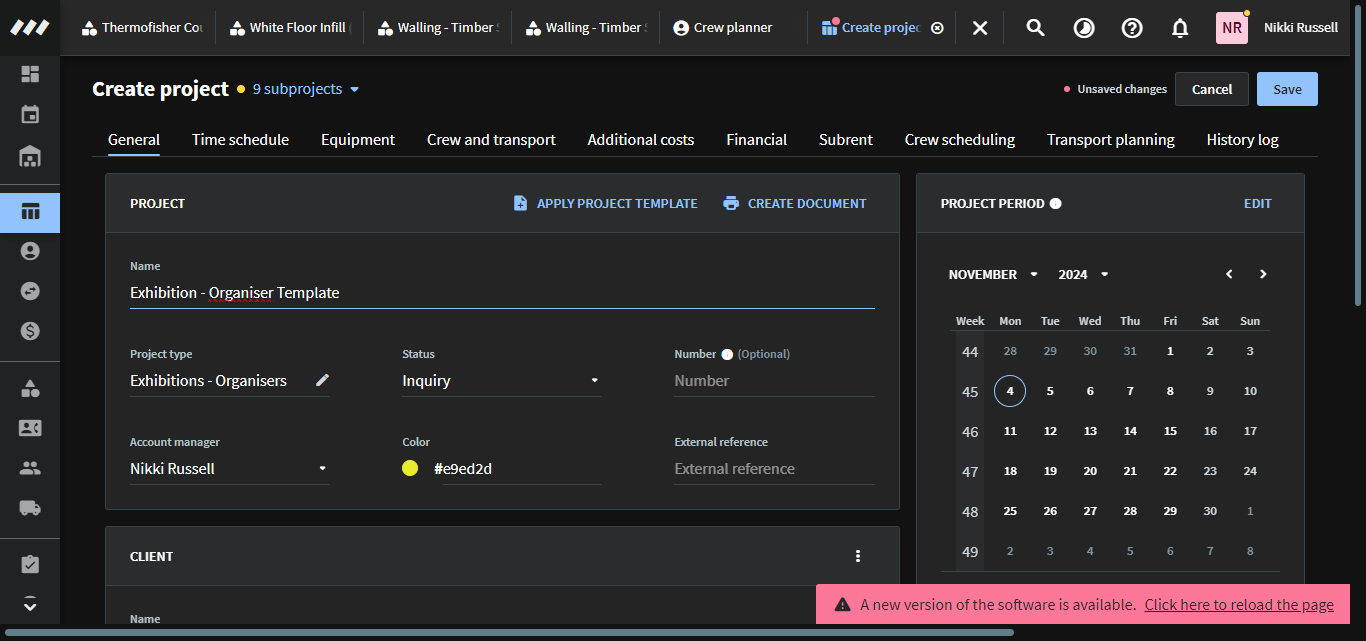Click the info dot beside Project Period
Image resolution: width=1366 pixels, height=641 pixels.
coord(1056,203)
